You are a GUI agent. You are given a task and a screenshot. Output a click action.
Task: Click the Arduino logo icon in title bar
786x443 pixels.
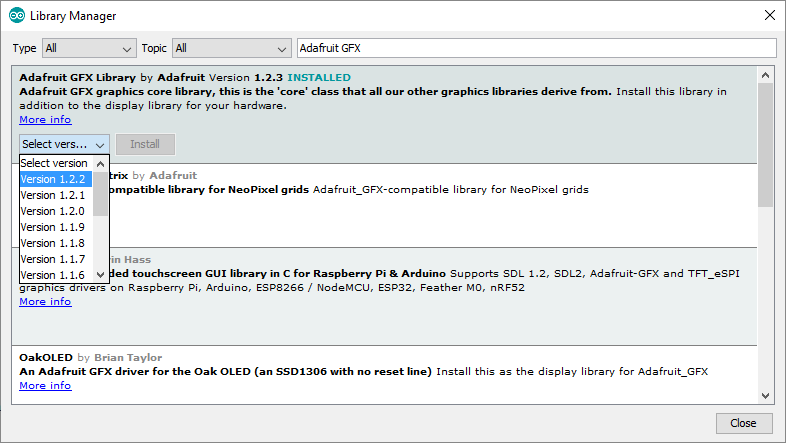pyautogui.click(x=17, y=16)
